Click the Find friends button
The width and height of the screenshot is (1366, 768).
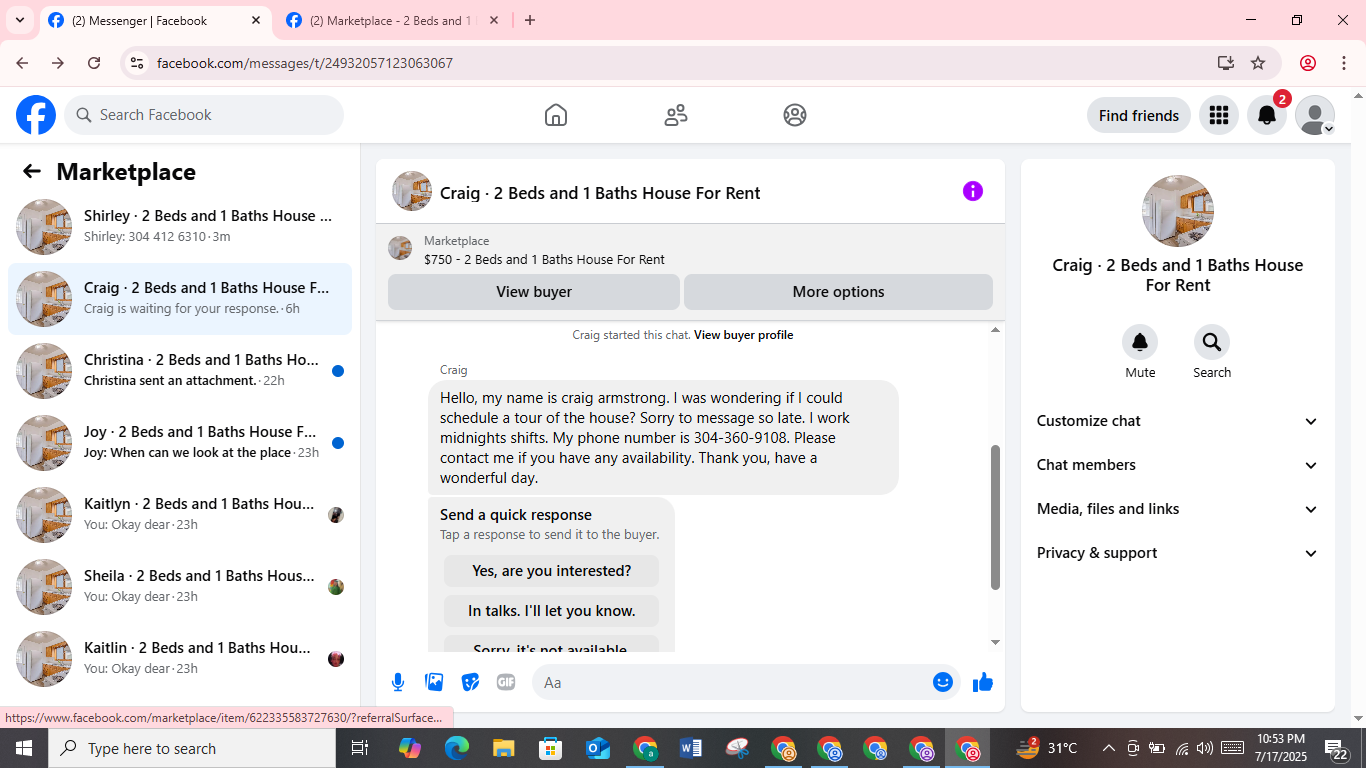[1138, 115]
